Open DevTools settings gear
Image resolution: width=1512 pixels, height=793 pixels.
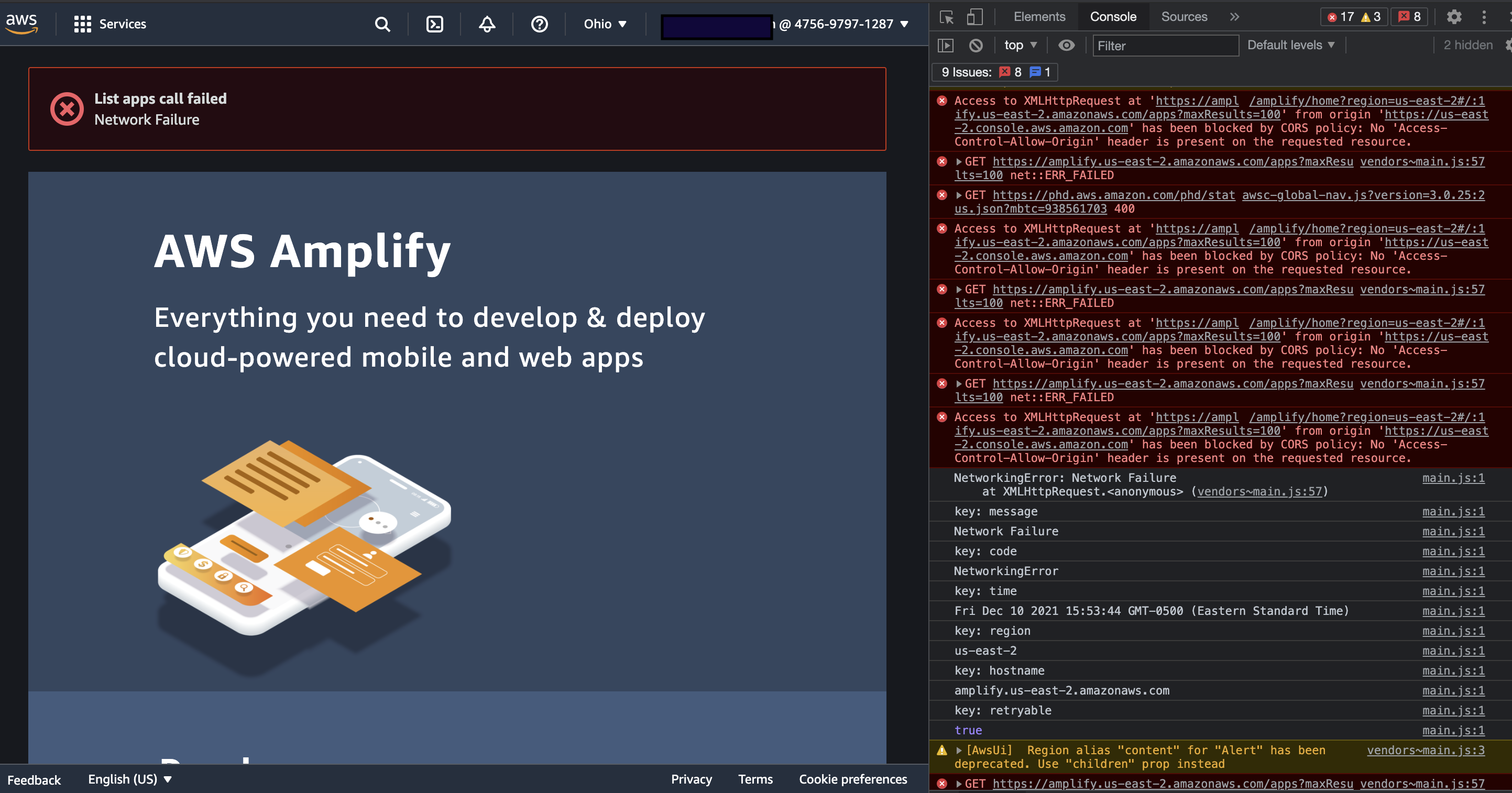point(1454,17)
